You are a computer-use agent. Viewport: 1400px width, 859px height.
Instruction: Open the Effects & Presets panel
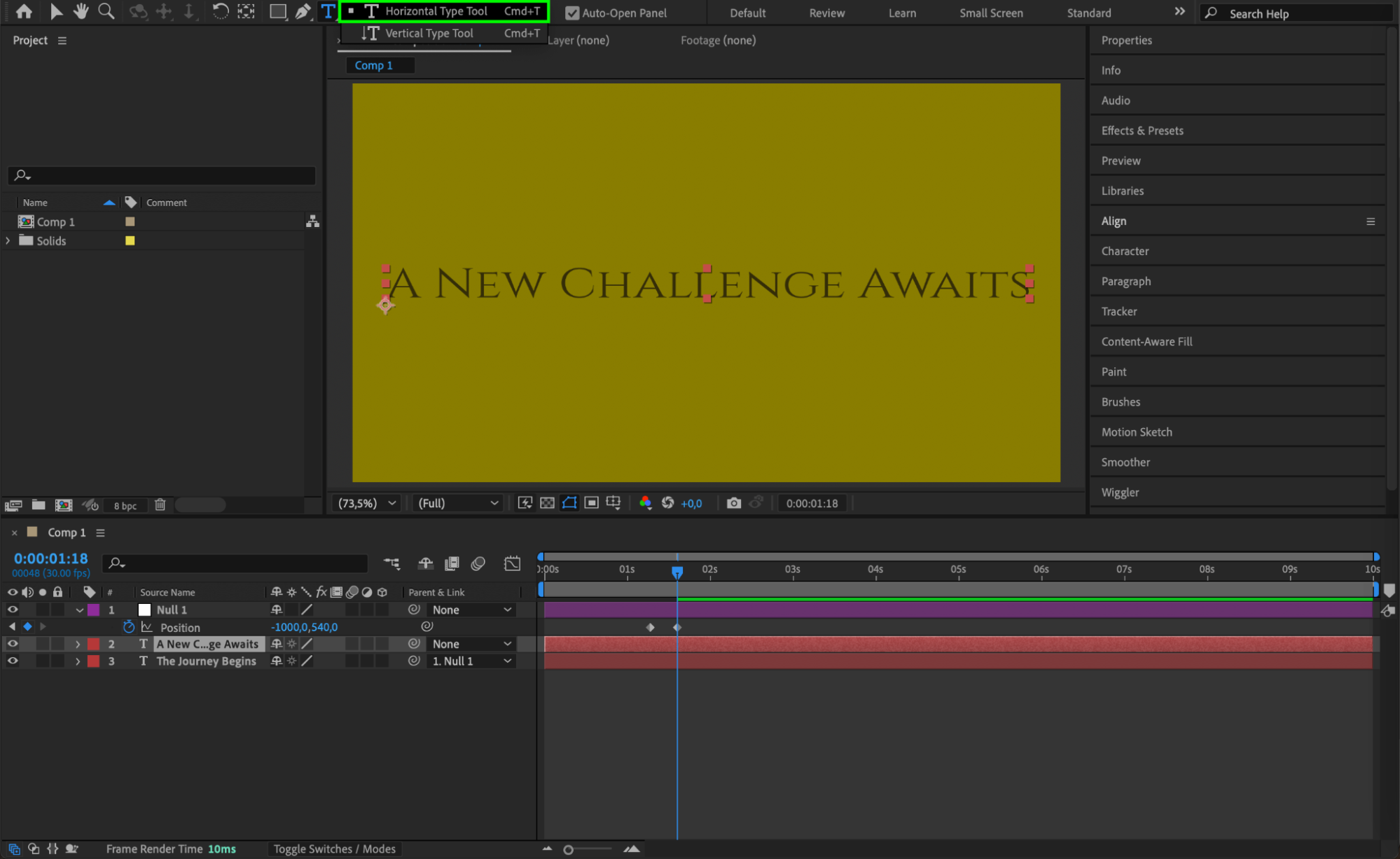coord(1142,130)
